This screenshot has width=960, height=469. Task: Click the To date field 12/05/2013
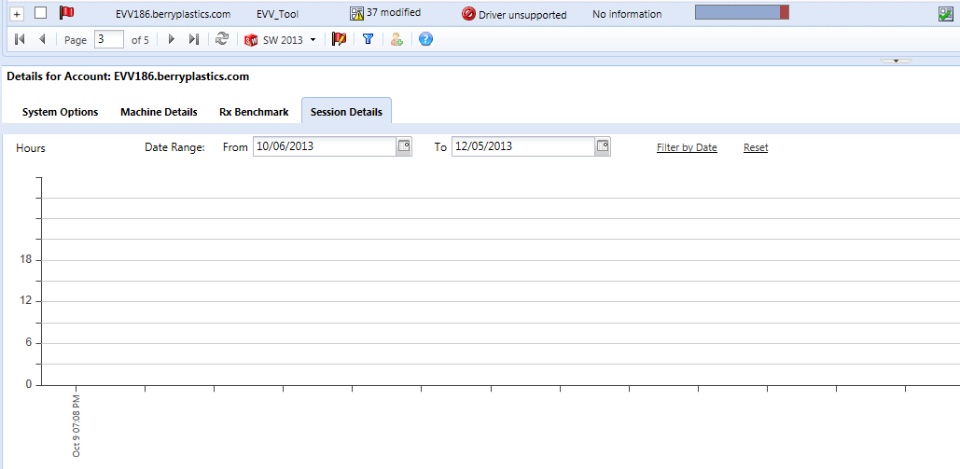[x=522, y=146]
